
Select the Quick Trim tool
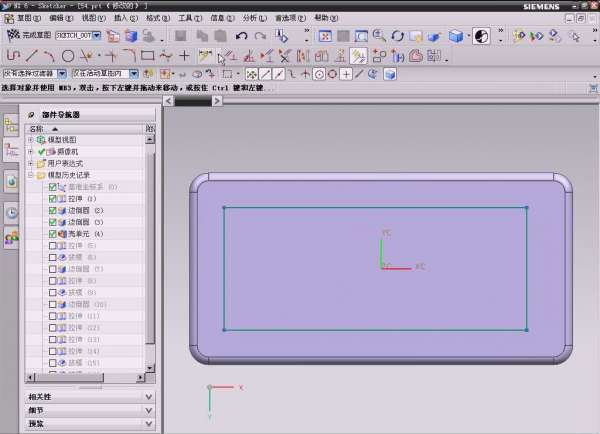[86, 56]
